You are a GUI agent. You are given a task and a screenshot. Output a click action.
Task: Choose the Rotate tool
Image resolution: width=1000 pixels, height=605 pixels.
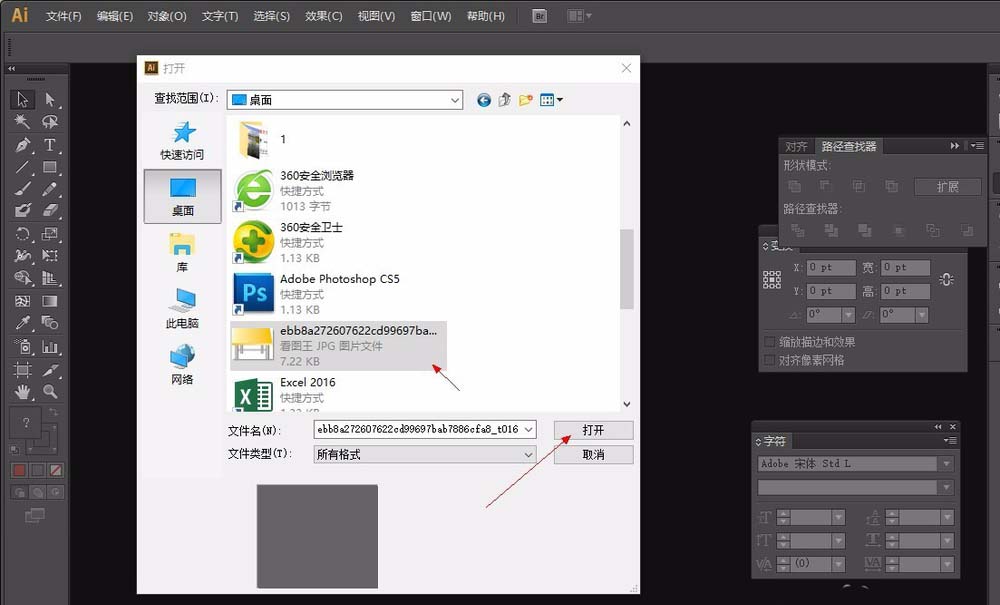tap(22, 233)
